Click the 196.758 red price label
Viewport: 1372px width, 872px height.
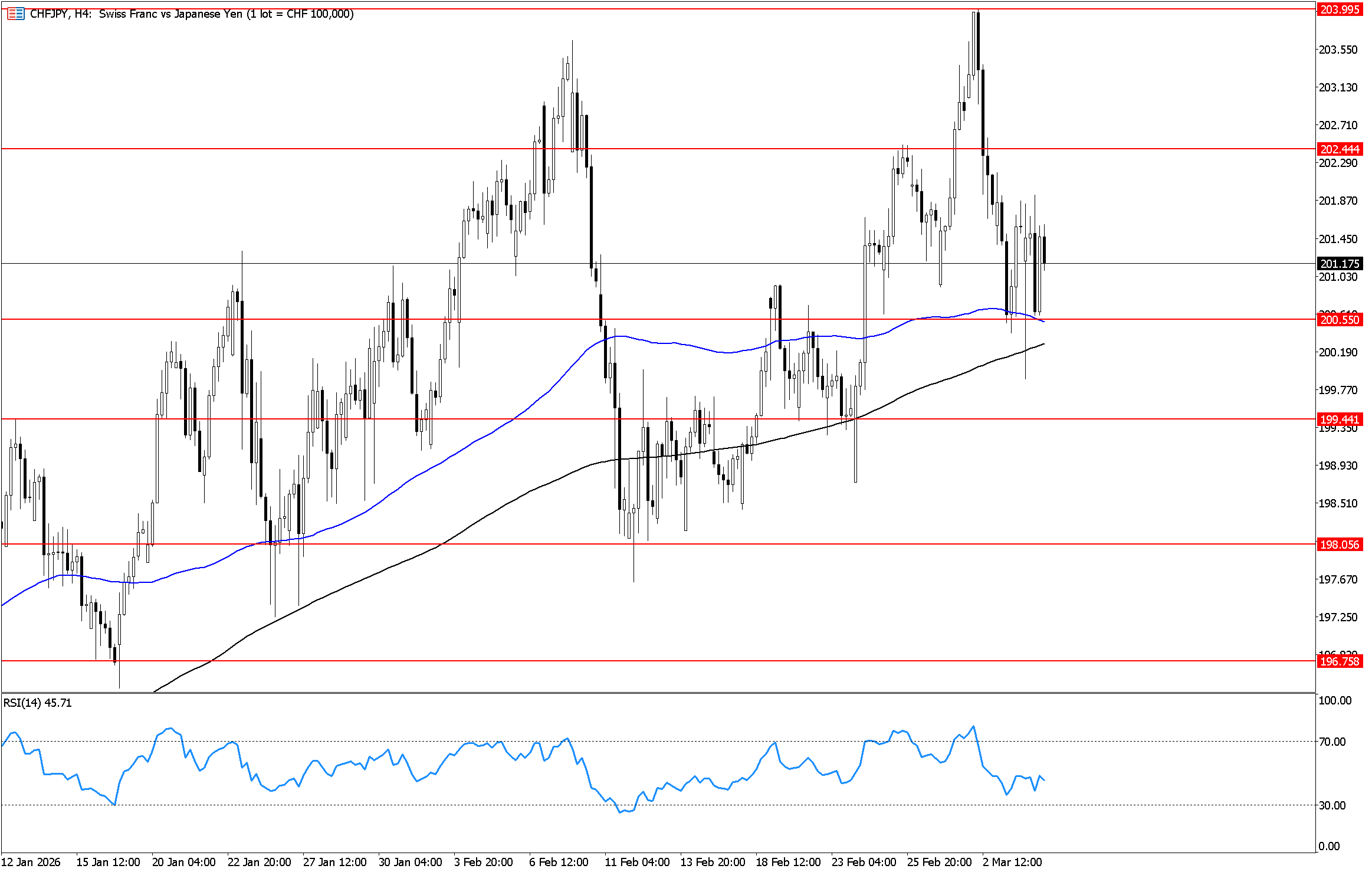[1340, 661]
